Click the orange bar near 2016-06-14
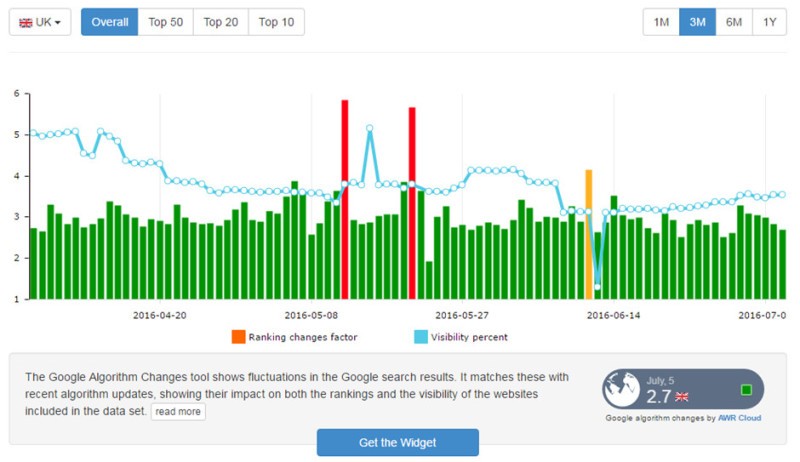This screenshot has height=462, width=800. [x=589, y=235]
